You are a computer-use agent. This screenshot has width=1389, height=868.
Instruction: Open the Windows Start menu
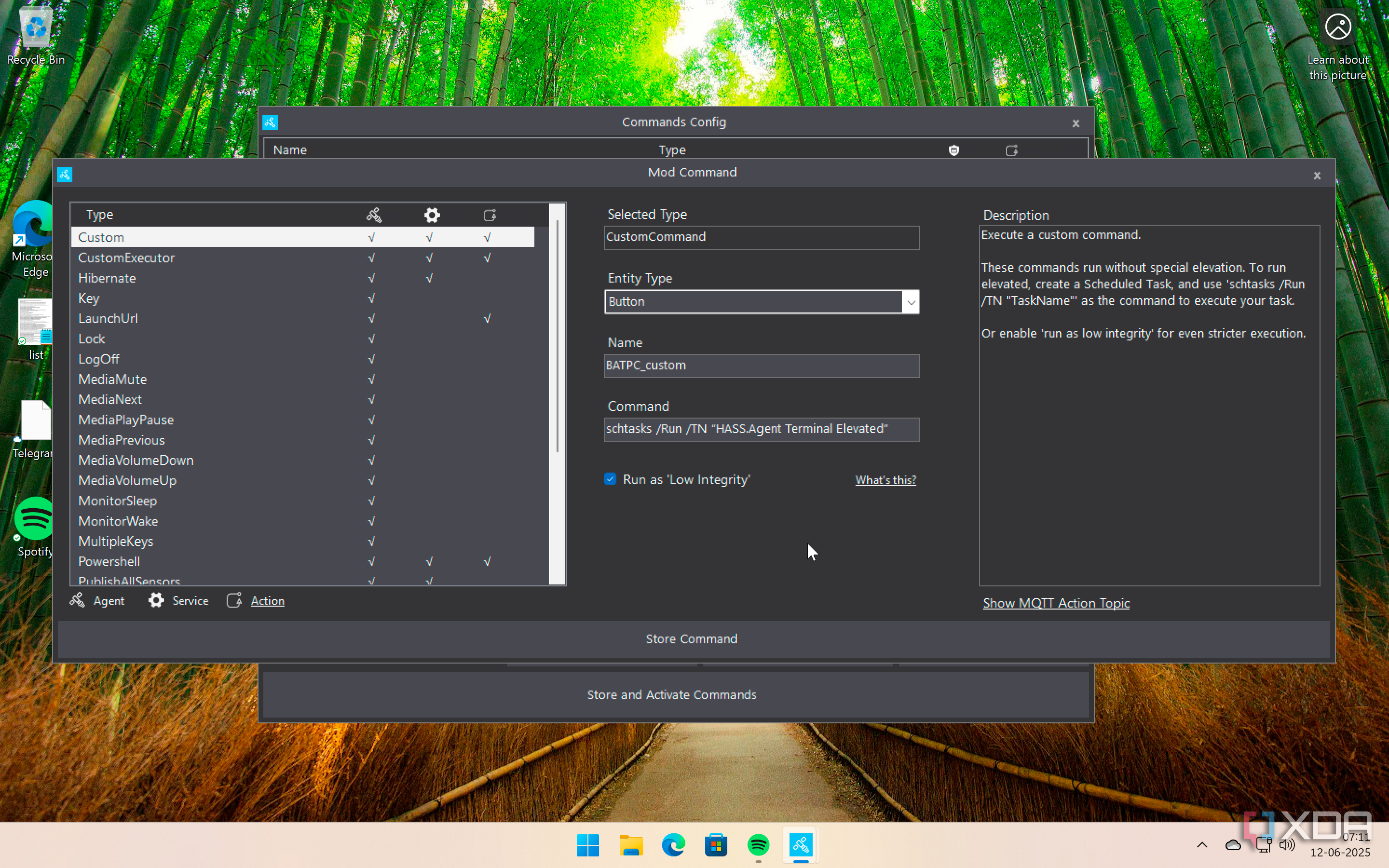pyautogui.click(x=588, y=845)
